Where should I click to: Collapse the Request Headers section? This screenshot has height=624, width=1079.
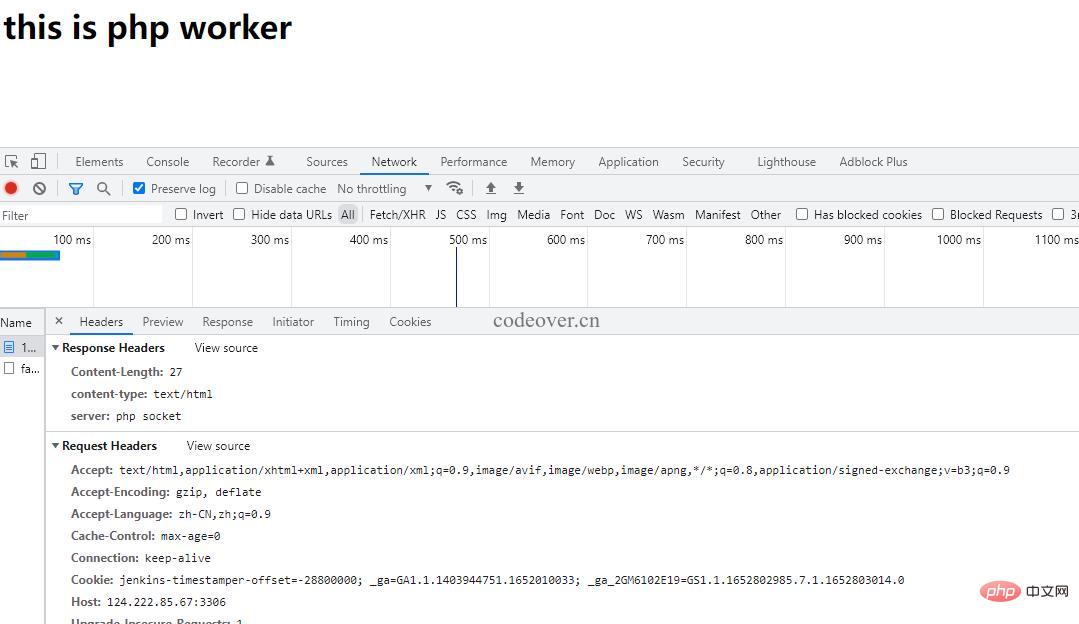tap(56, 446)
